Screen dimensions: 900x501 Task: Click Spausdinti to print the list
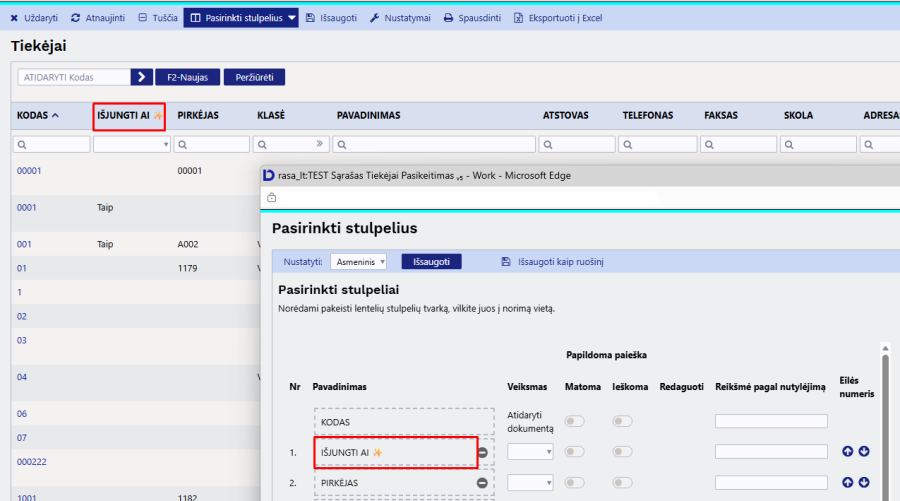pos(472,18)
